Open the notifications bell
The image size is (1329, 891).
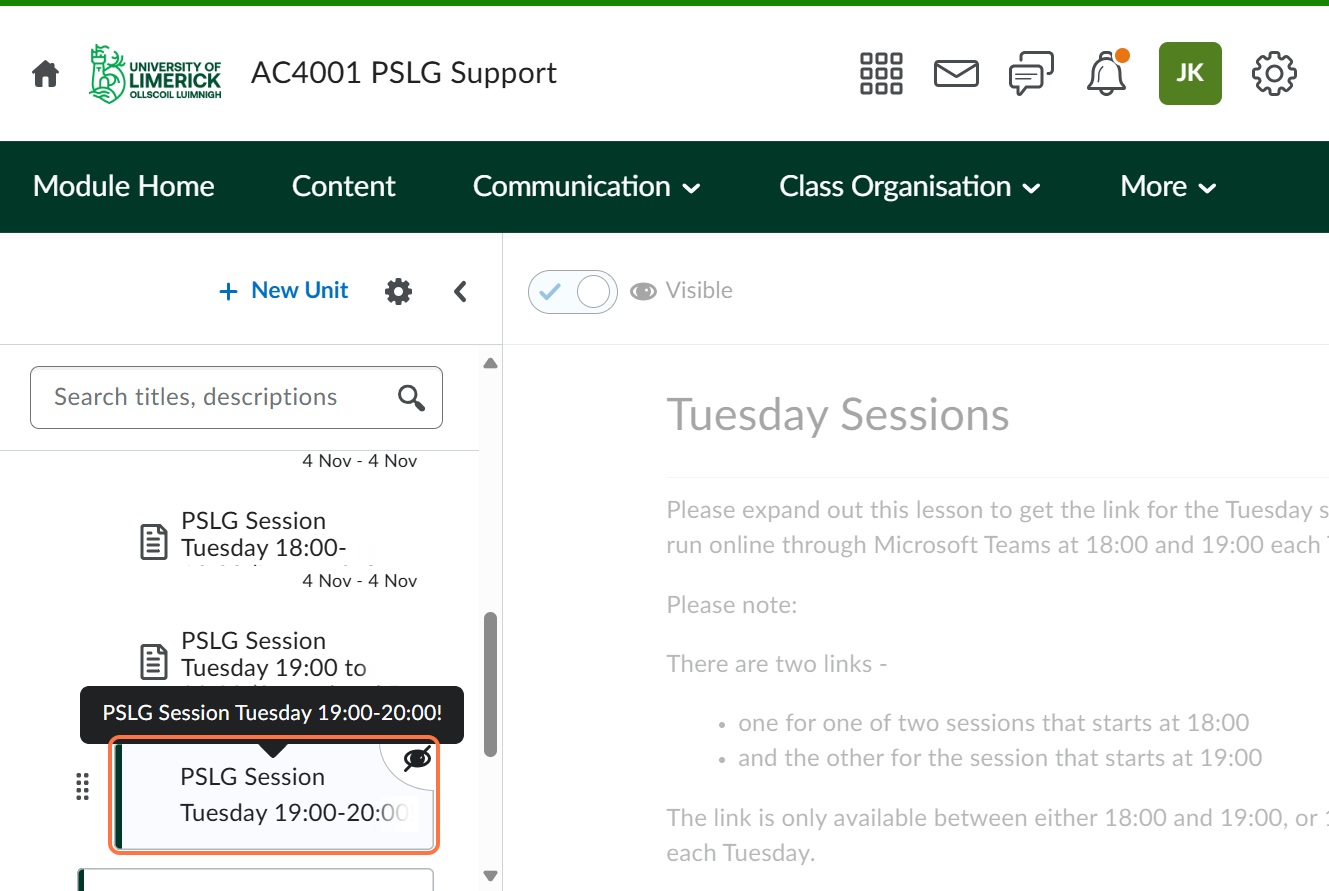tap(1106, 74)
